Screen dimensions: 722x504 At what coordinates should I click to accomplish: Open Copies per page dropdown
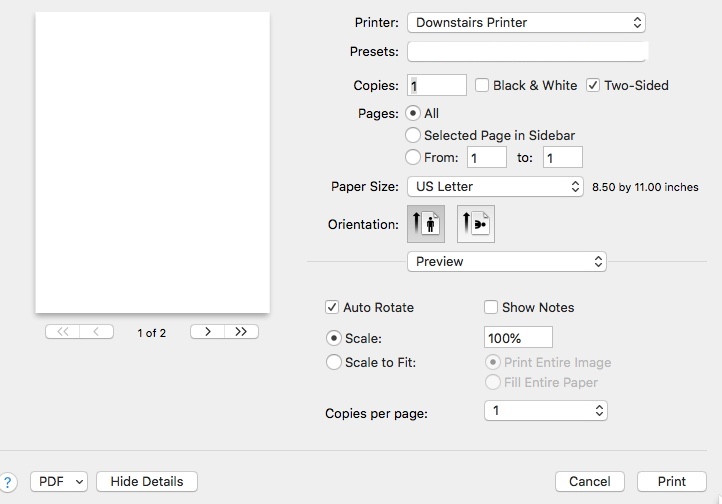[546, 411]
